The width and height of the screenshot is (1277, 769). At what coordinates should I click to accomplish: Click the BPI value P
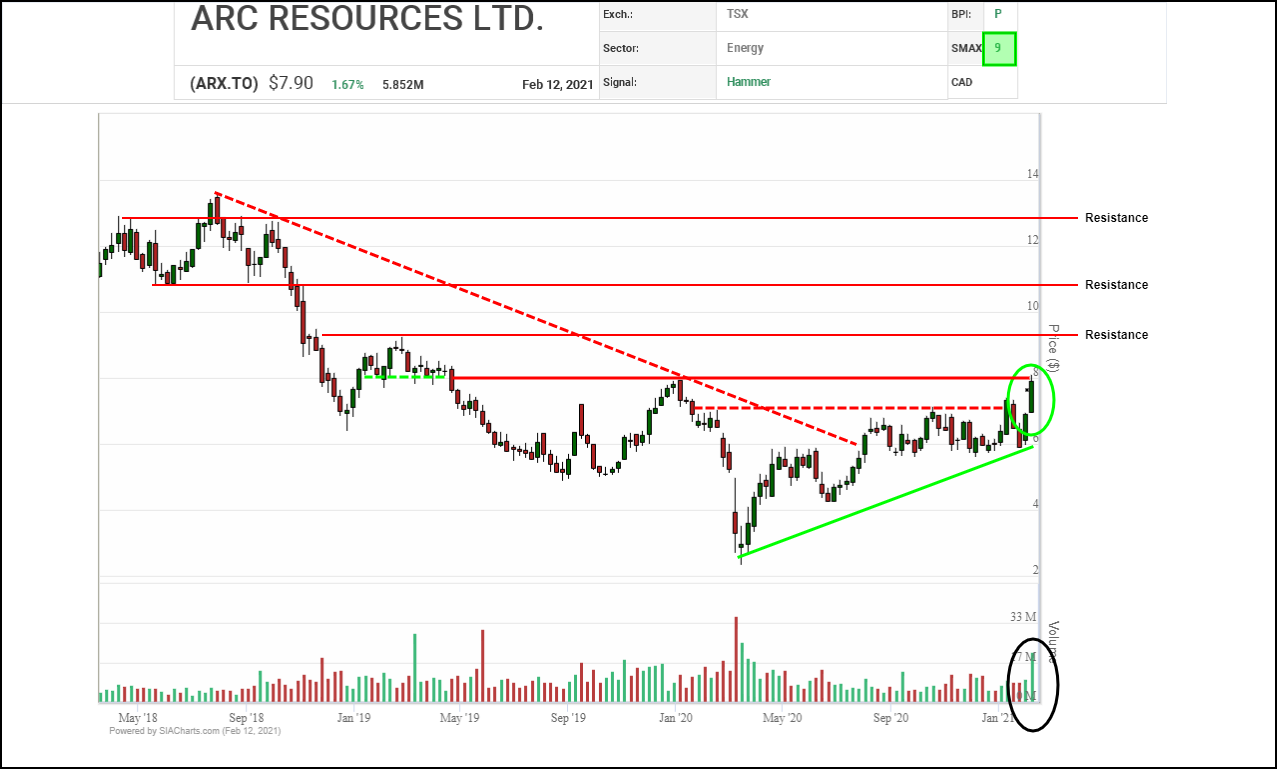(997, 15)
